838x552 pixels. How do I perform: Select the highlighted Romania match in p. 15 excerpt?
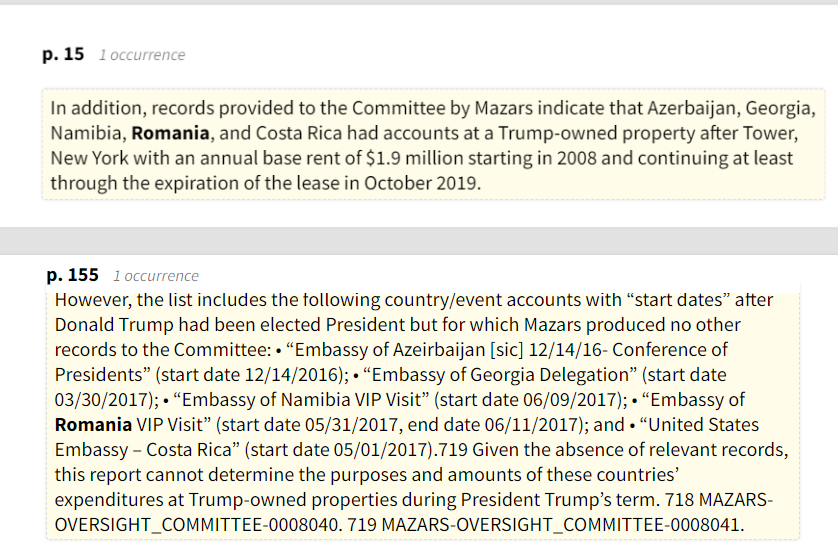pos(170,132)
